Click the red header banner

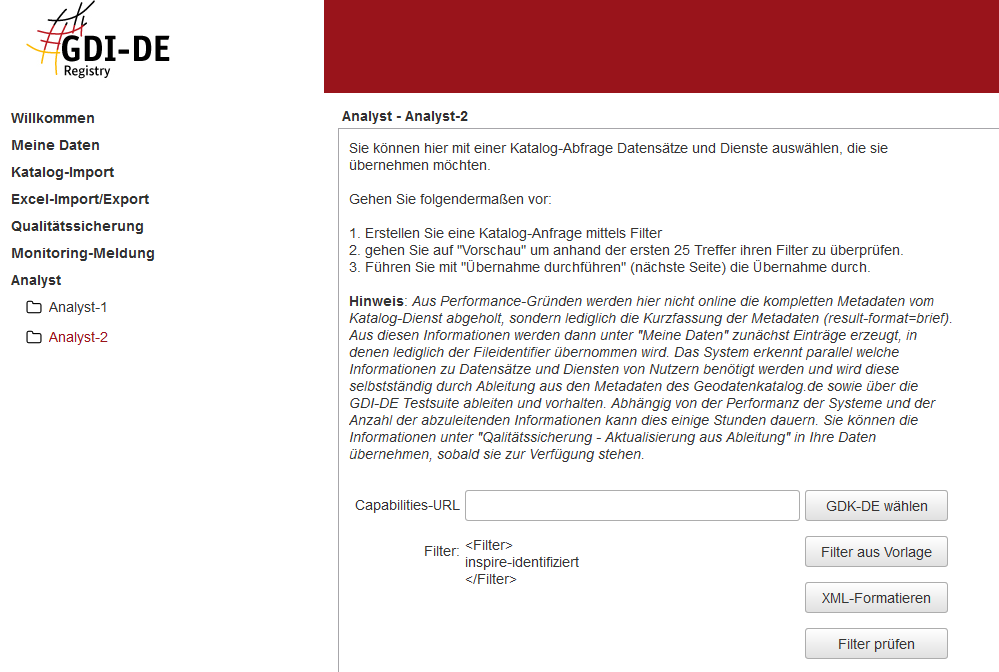(660, 46)
